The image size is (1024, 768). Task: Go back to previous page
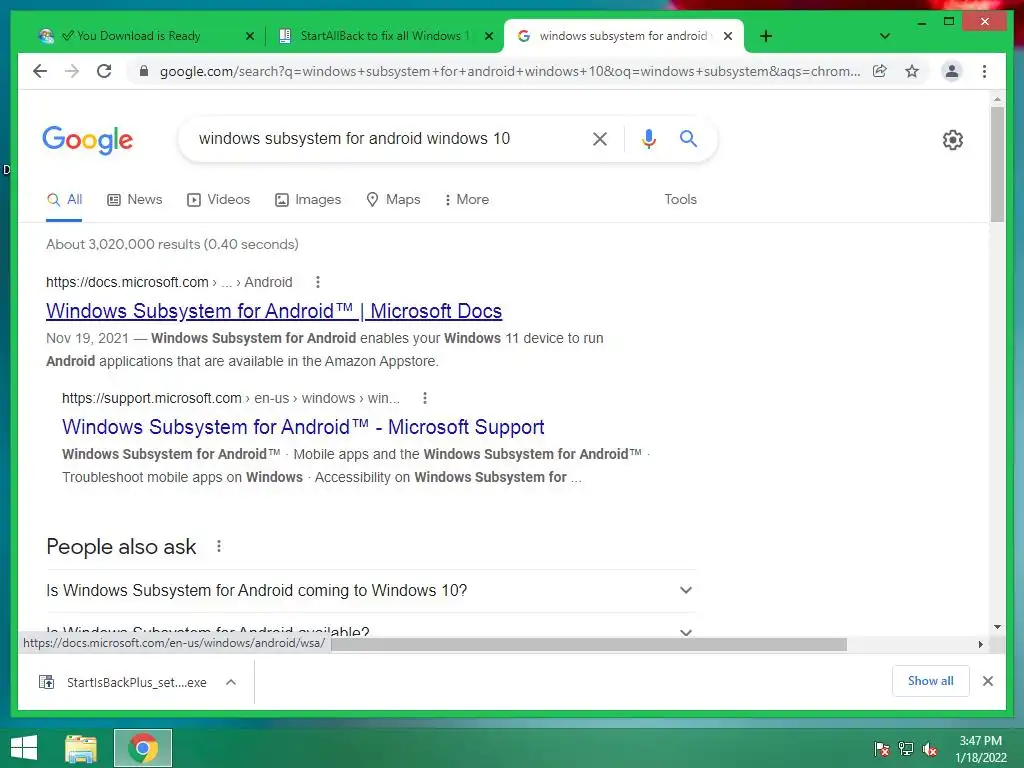[40, 71]
